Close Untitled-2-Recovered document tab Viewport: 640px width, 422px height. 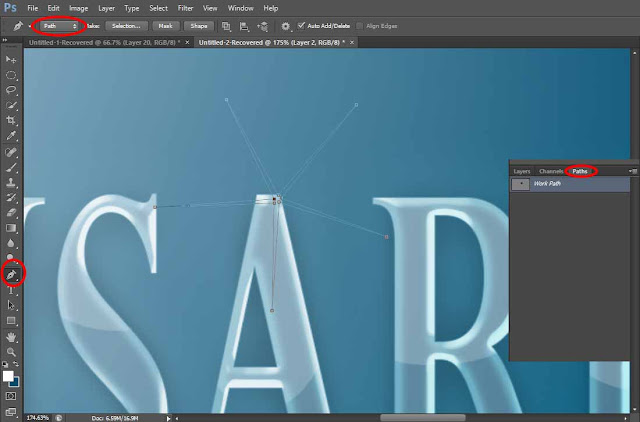[352, 42]
